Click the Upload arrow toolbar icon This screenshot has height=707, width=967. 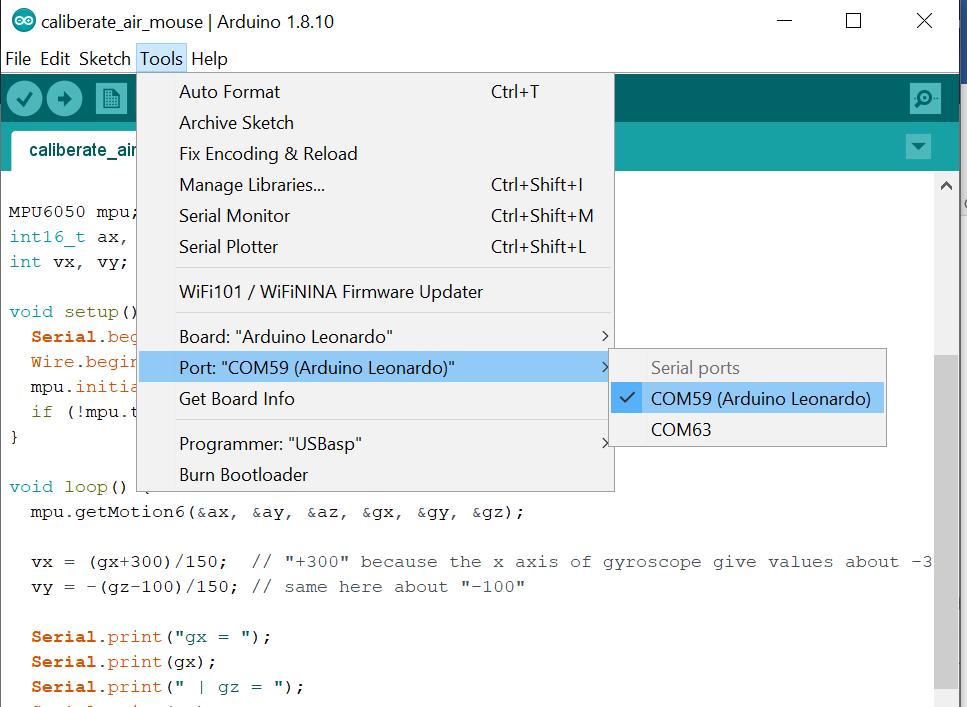[x=65, y=99]
